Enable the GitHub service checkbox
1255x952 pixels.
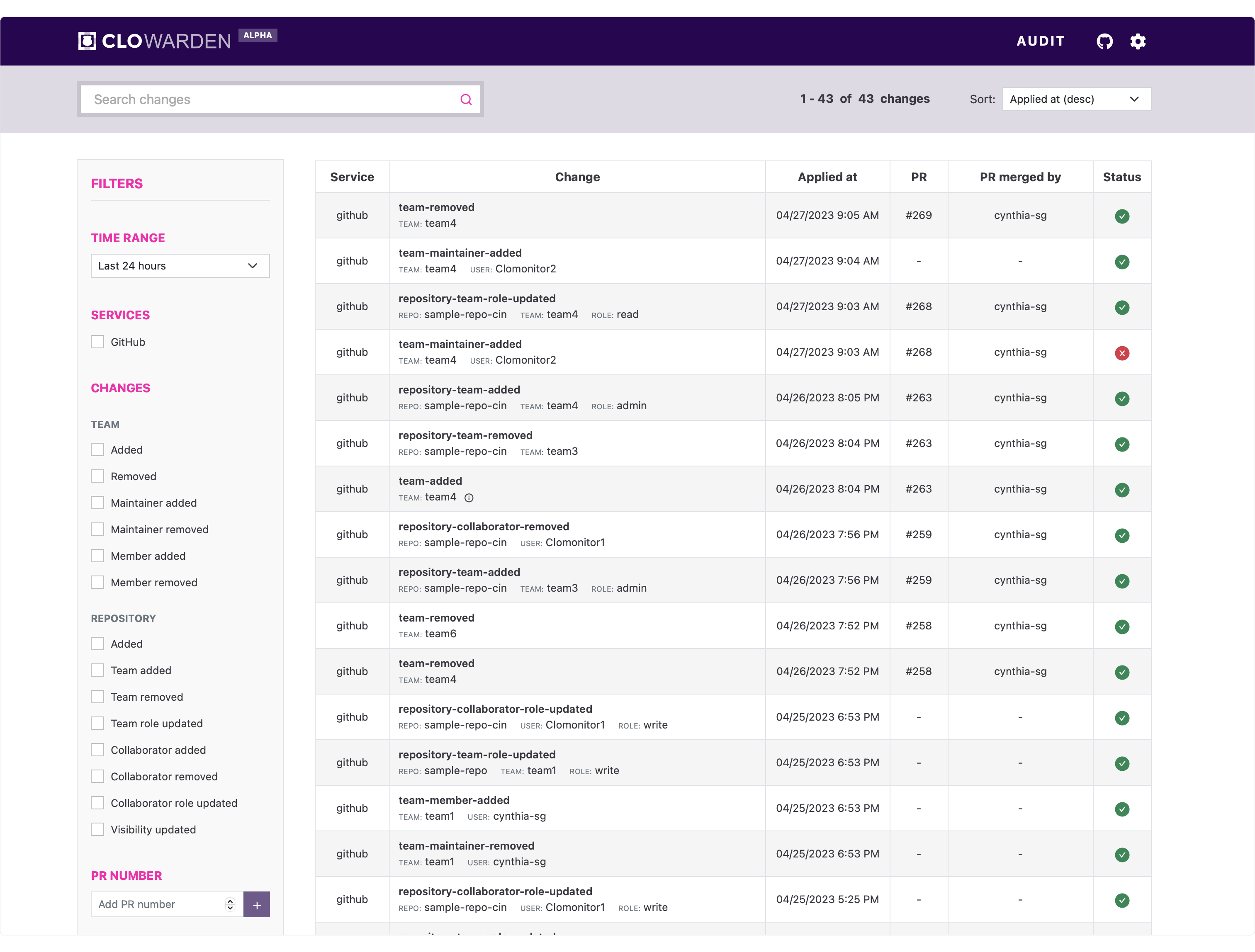click(x=97, y=342)
